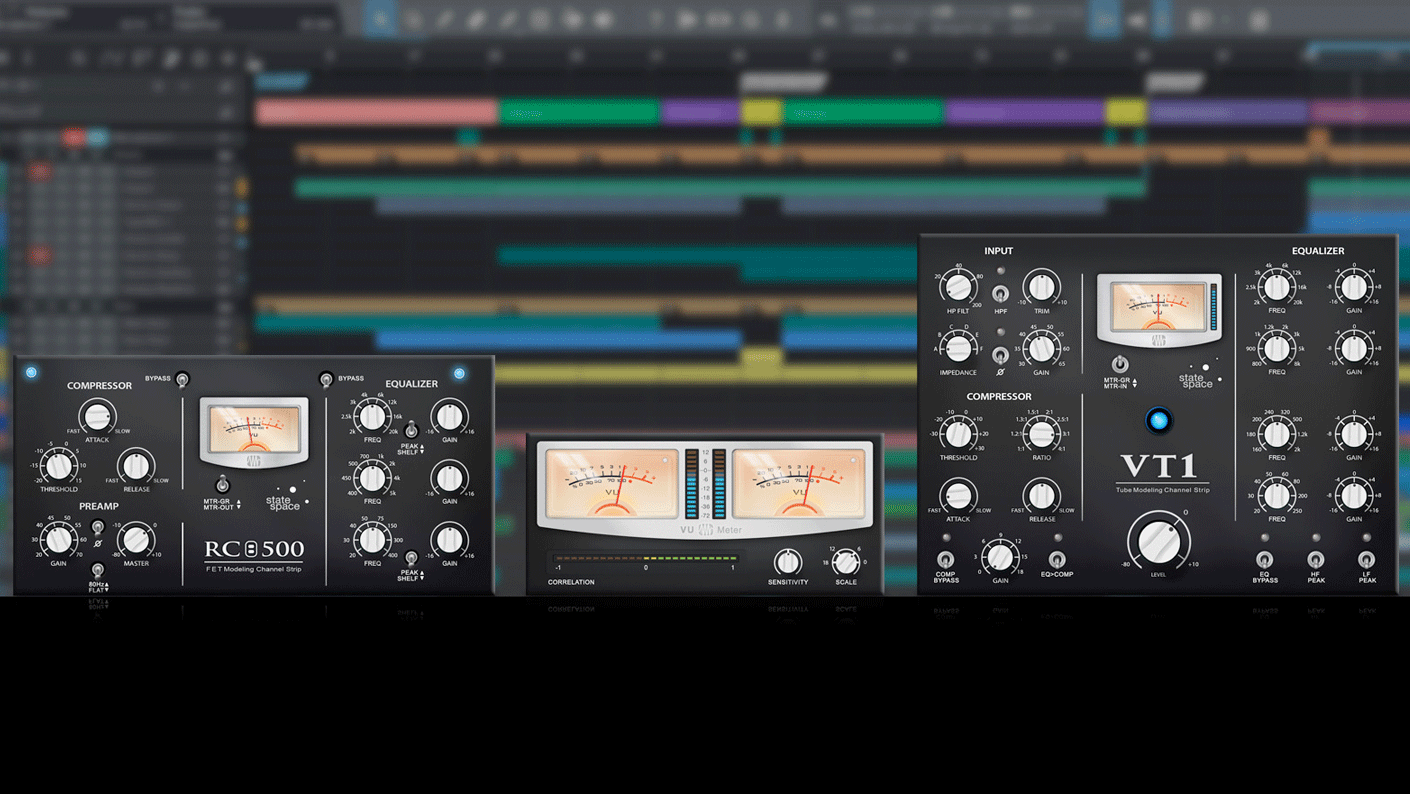This screenshot has height=794, width=1410.
Task: Adjust the VT1 input GAIN knob (30-65)
Action: pyautogui.click(x=1041, y=348)
